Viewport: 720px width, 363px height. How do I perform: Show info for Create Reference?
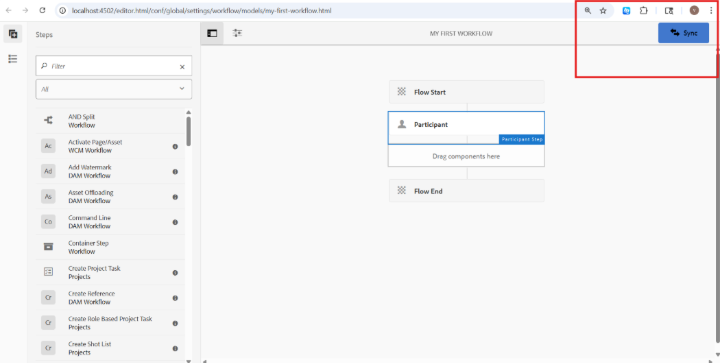pos(175,298)
